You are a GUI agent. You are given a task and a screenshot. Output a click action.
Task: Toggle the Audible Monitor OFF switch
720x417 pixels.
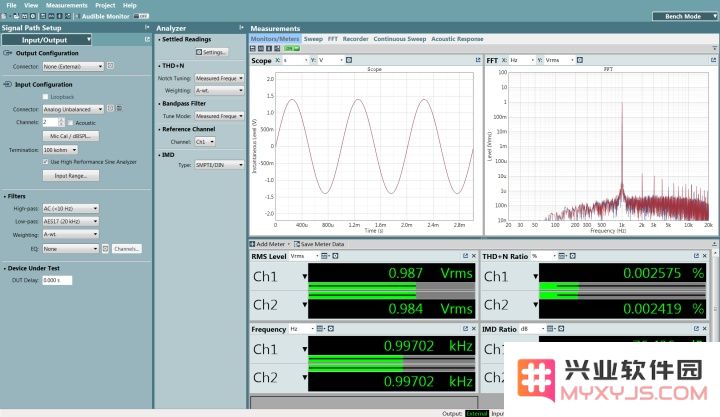coord(141,16)
